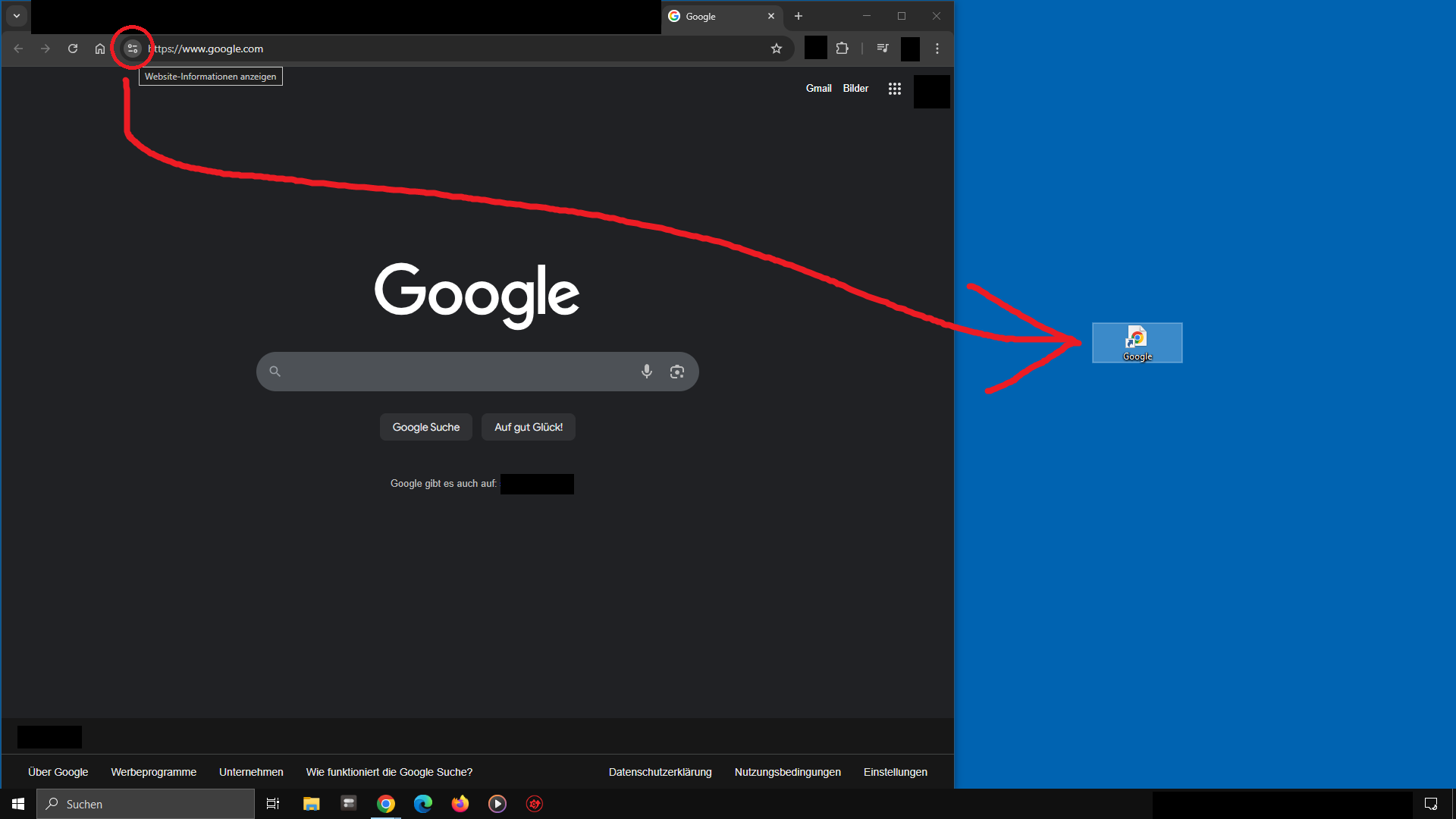Open the Extensions puzzle icon

[842, 49]
